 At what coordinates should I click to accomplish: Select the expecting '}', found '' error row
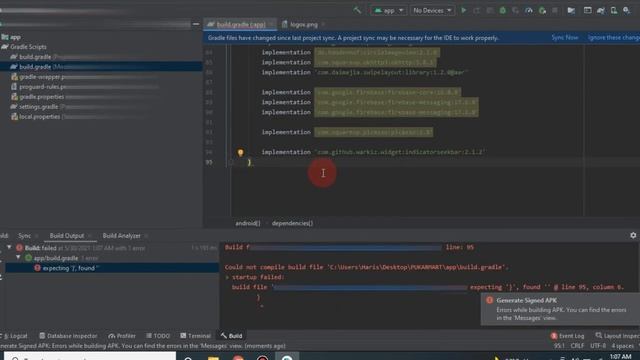coord(112,268)
